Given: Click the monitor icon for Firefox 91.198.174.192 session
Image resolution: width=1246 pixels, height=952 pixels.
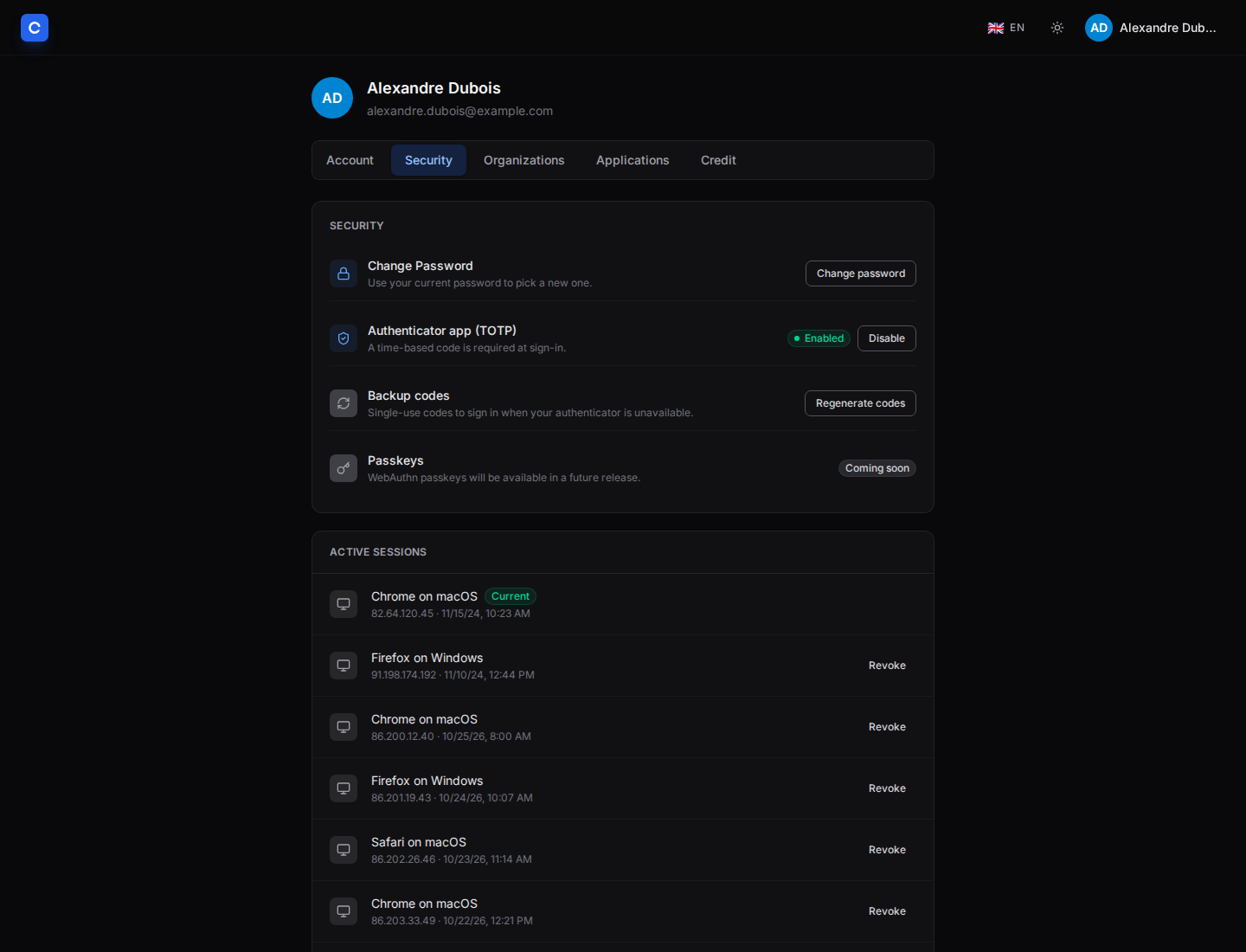Looking at the screenshot, I should (344, 666).
